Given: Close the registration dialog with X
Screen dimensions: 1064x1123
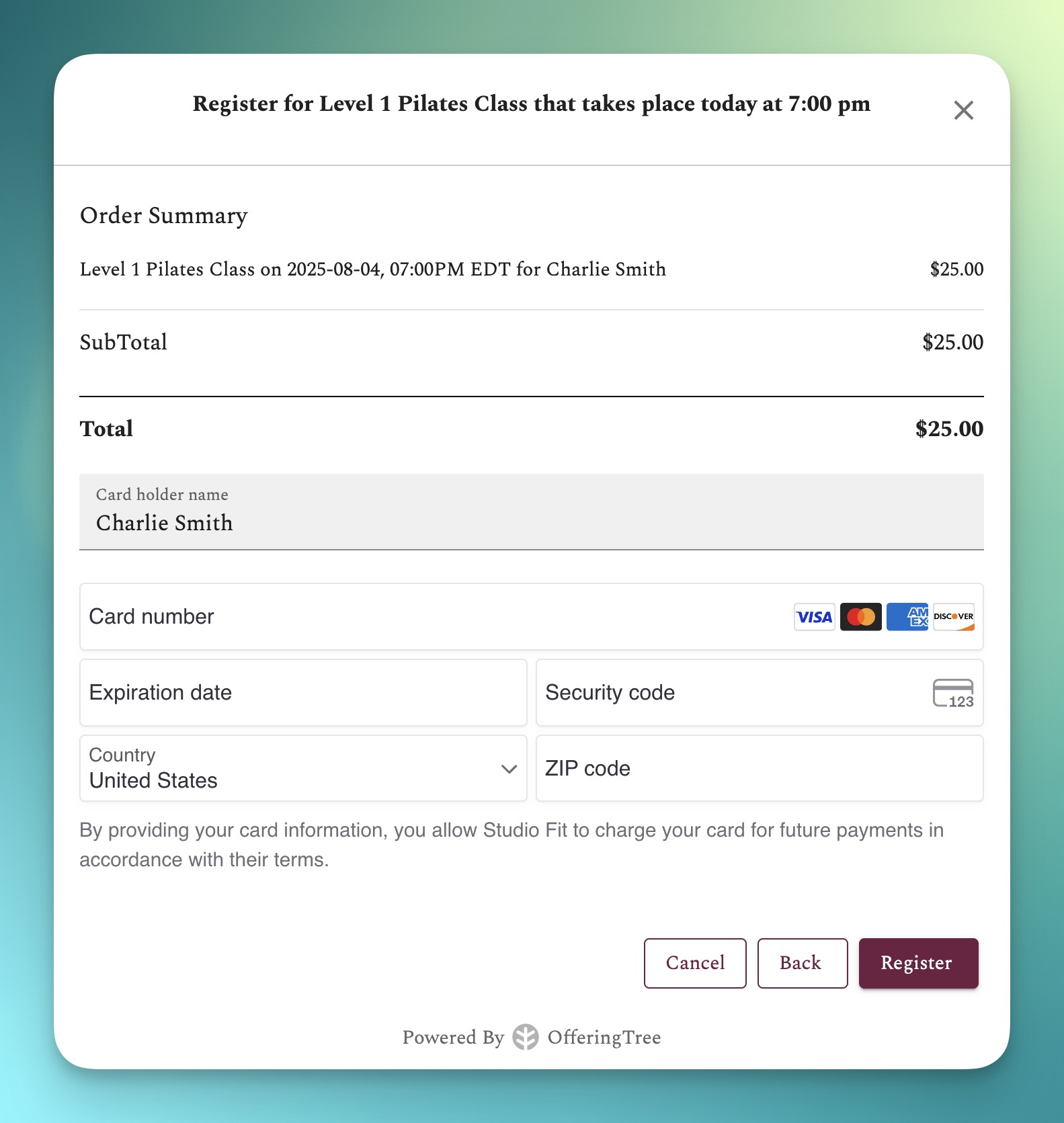Looking at the screenshot, I should (x=963, y=110).
